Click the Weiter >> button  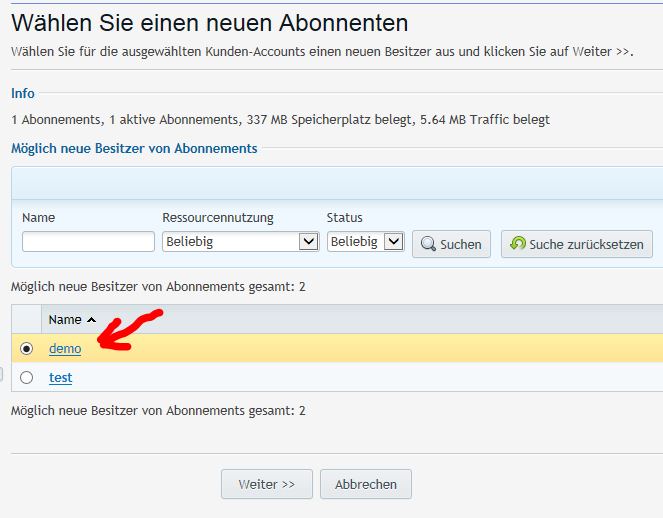pyautogui.click(x=266, y=484)
